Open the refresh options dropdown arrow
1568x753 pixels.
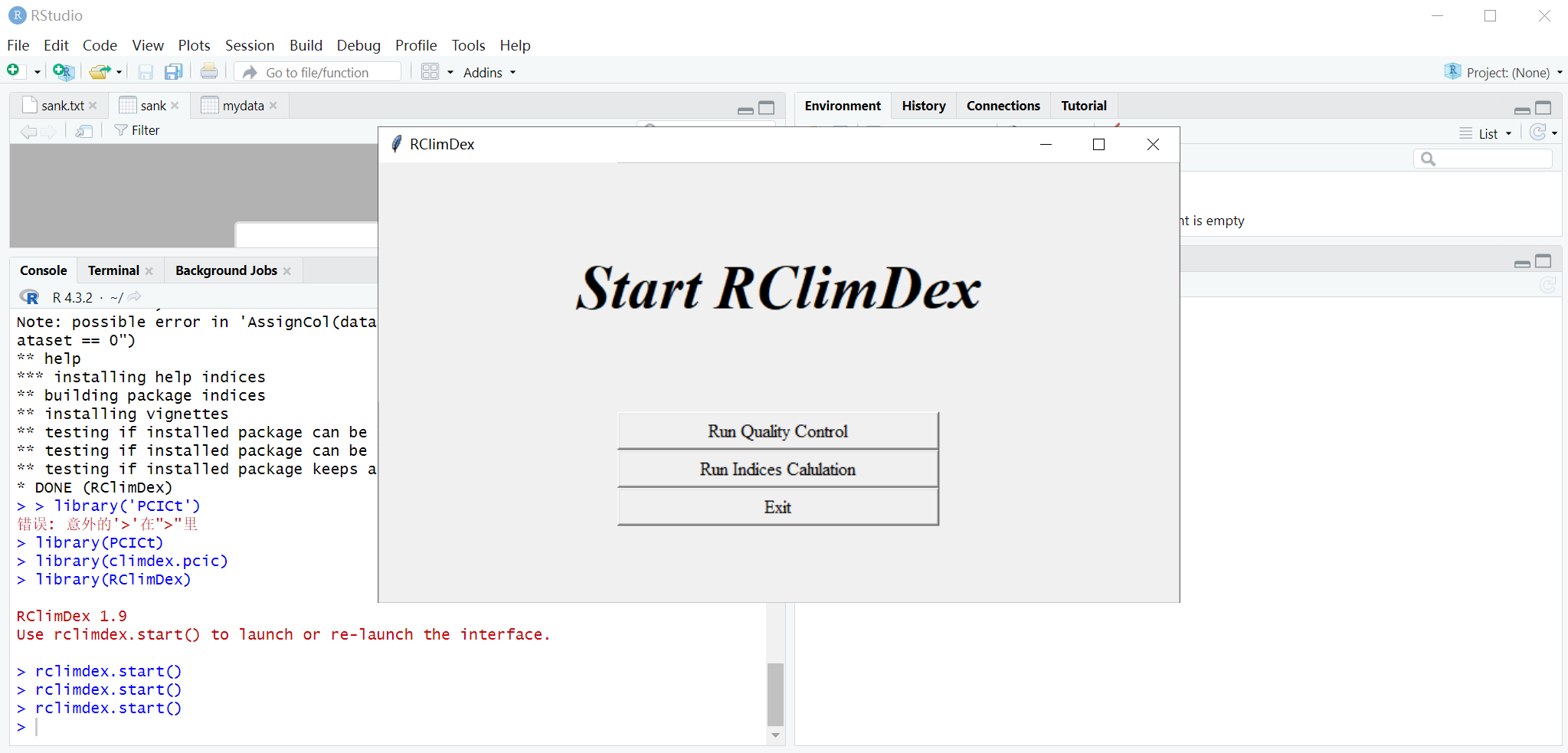pyautogui.click(x=1555, y=133)
